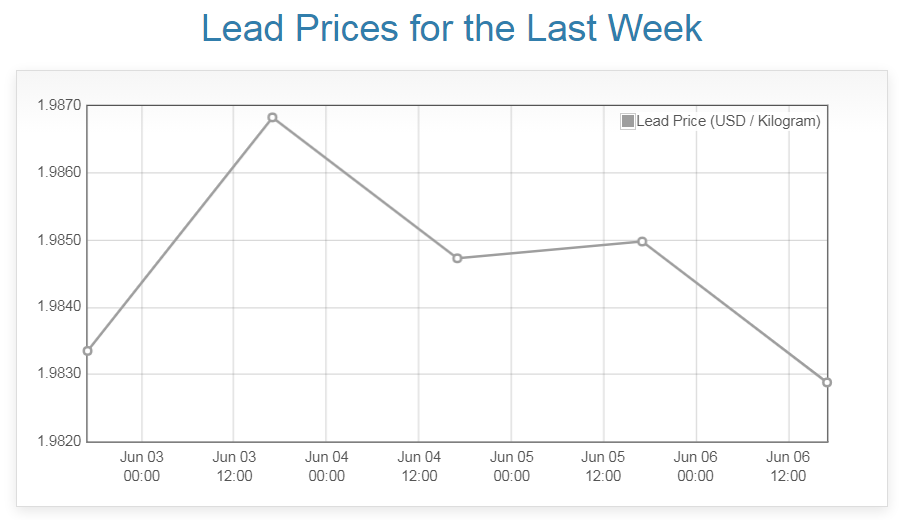This screenshot has height=520, width=899.
Task: Click the 'Jun 03 00:00' x-axis label
Action: pos(142,466)
